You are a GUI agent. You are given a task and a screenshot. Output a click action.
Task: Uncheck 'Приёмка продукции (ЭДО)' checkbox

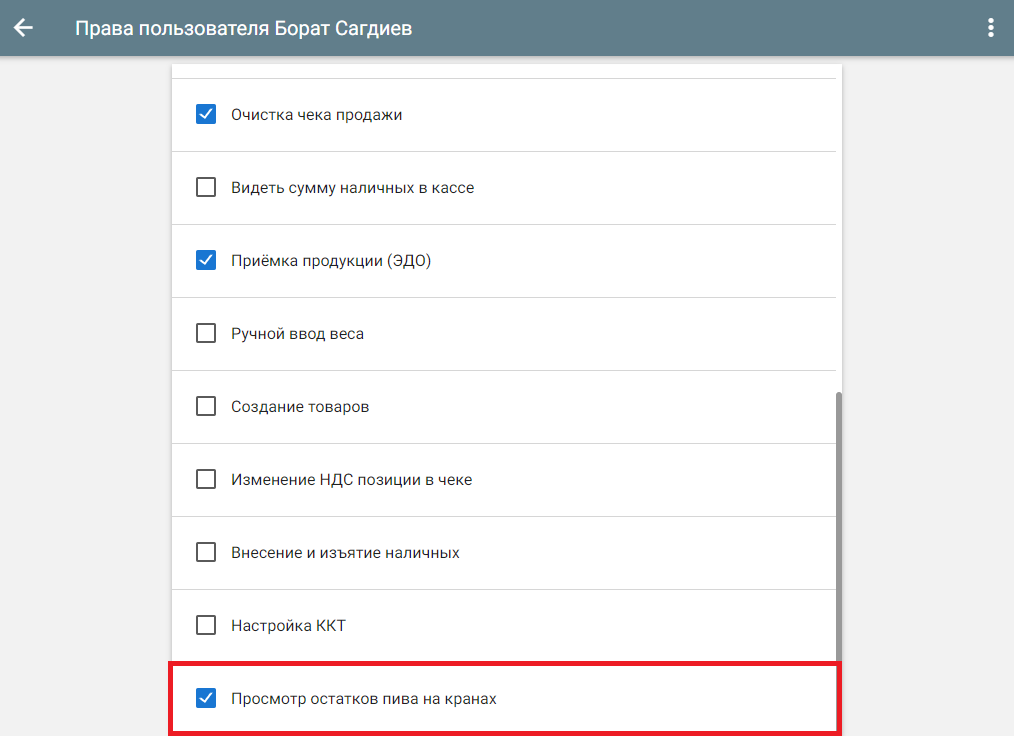tap(206, 260)
